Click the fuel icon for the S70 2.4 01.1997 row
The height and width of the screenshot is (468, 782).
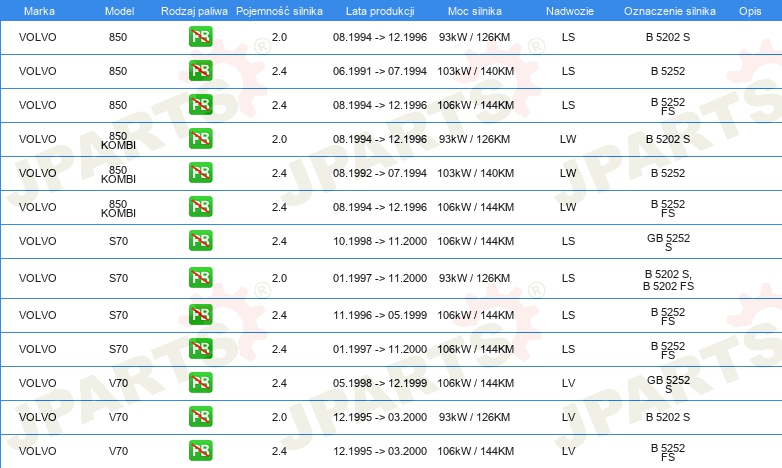click(200, 348)
